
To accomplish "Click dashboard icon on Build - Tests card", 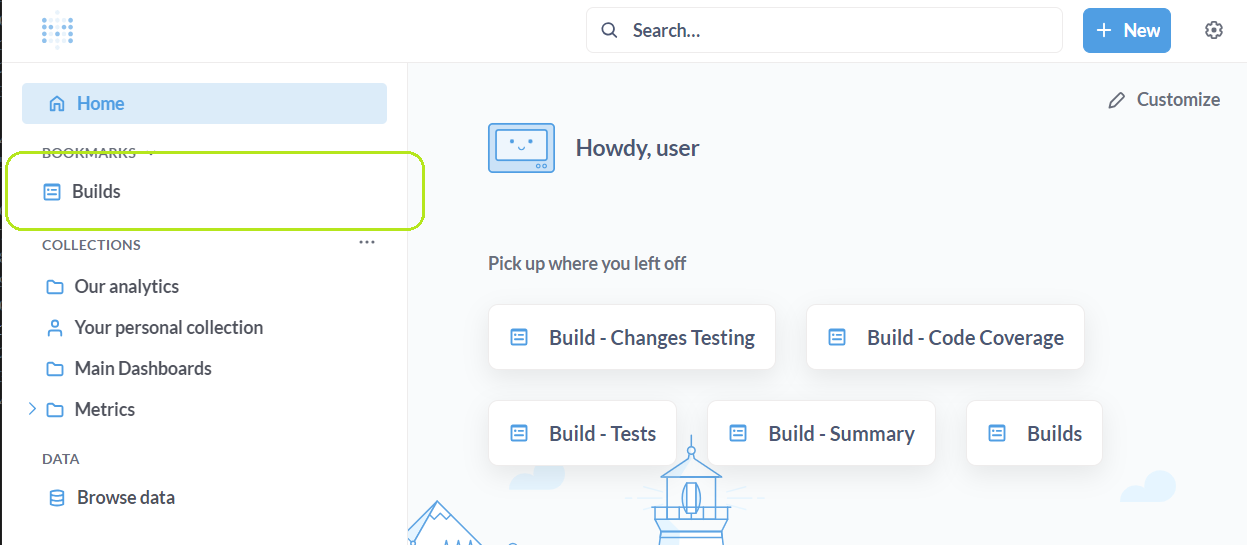I will [519, 433].
